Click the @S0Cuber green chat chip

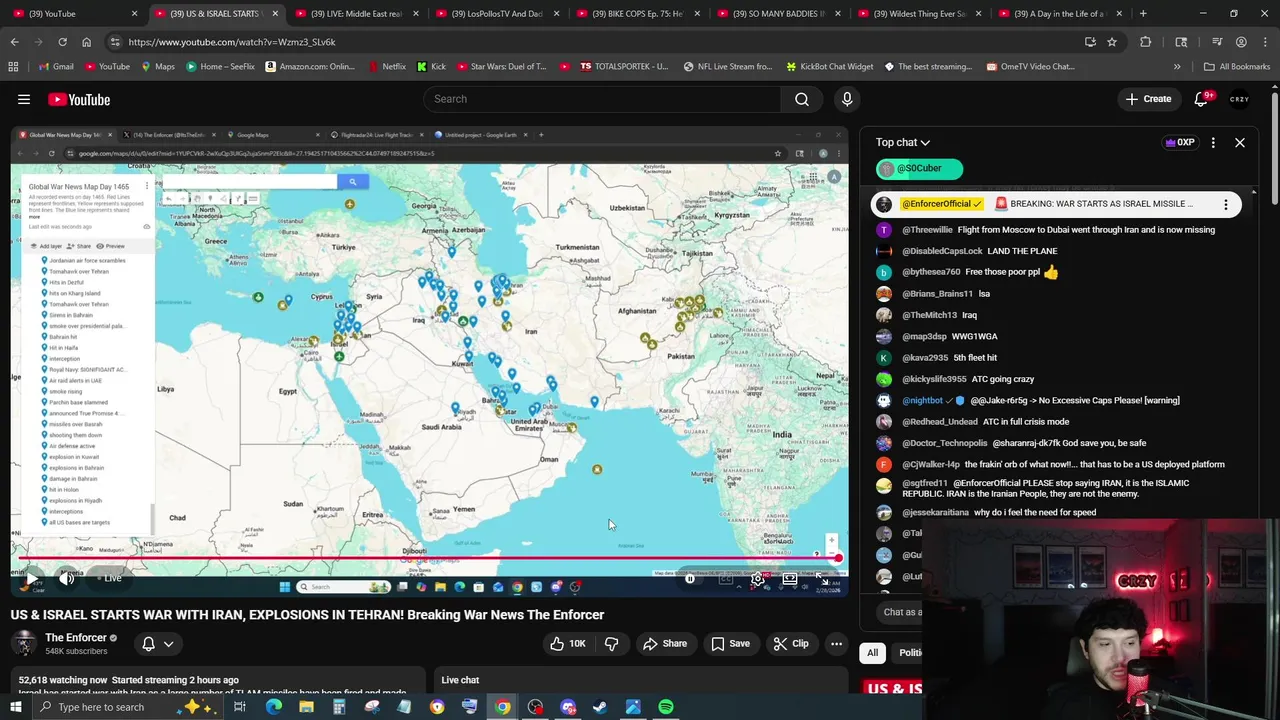tap(919, 169)
